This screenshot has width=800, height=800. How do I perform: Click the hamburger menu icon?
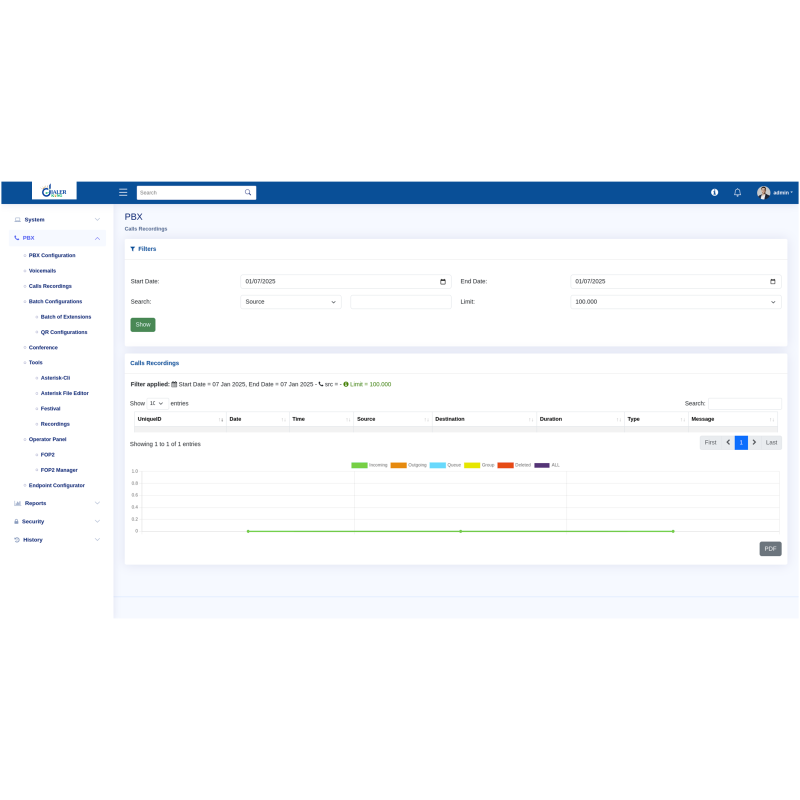point(123,192)
